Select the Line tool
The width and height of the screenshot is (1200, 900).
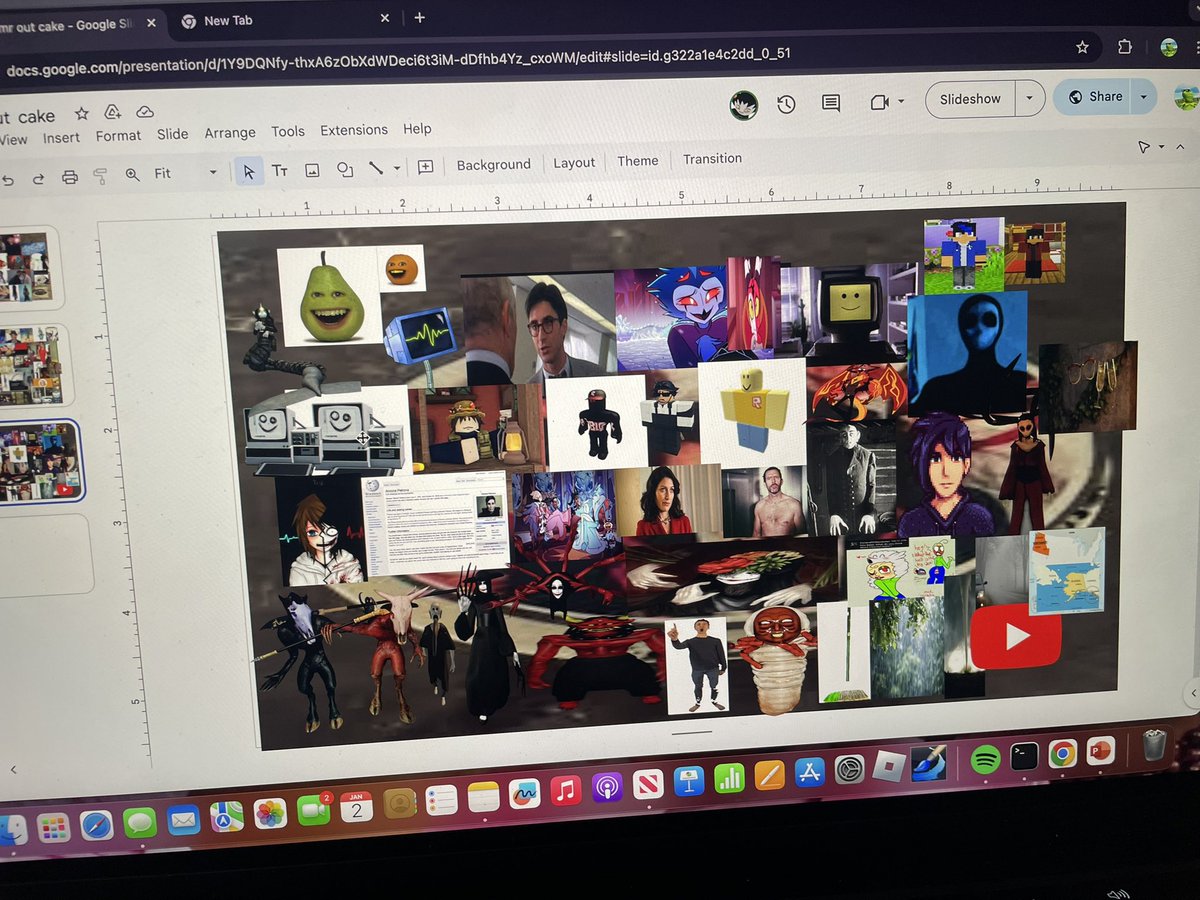click(x=376, y=168)
